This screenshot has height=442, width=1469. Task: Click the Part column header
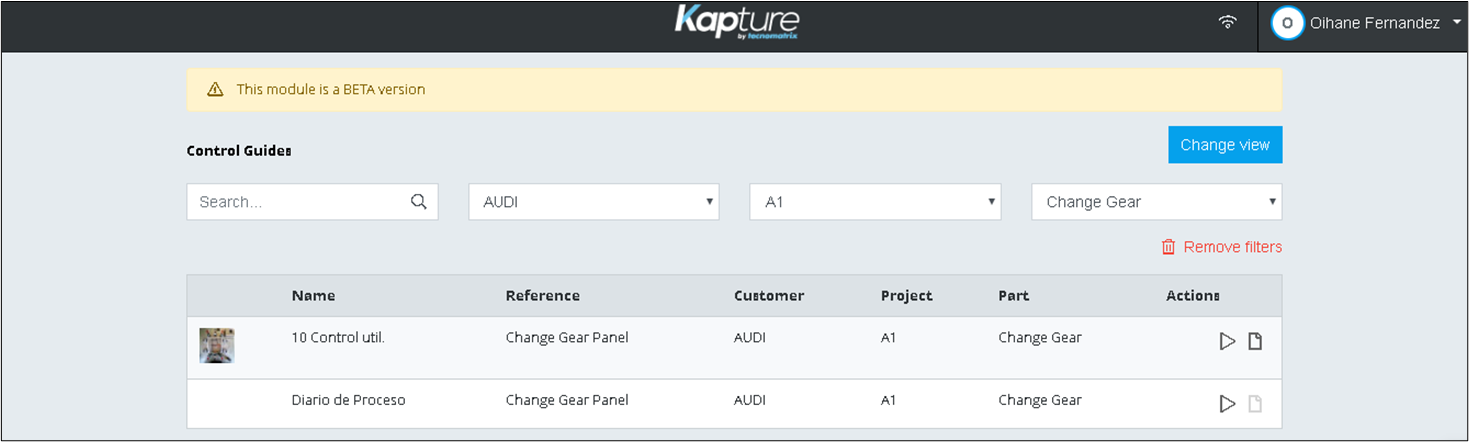pyautogui.click(x=1013, y=296)
